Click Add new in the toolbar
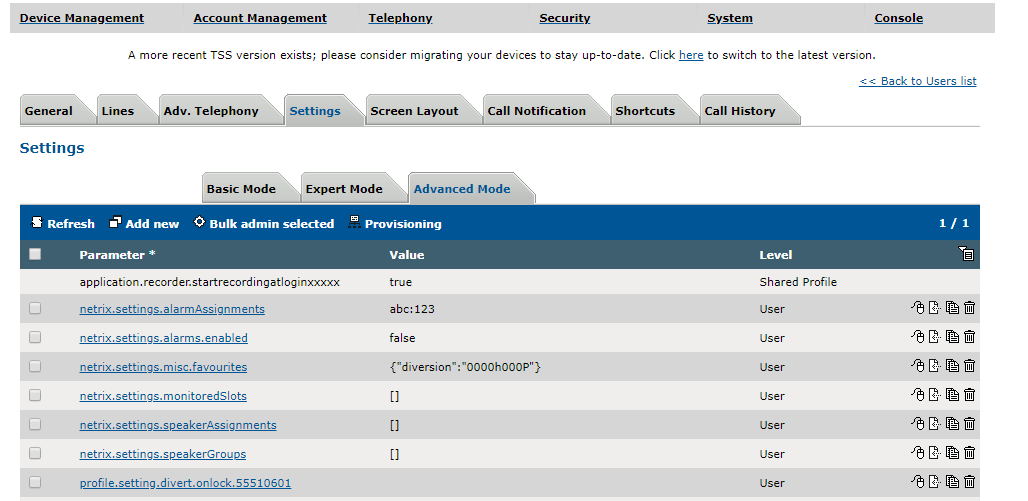 (x=144, y=223)
